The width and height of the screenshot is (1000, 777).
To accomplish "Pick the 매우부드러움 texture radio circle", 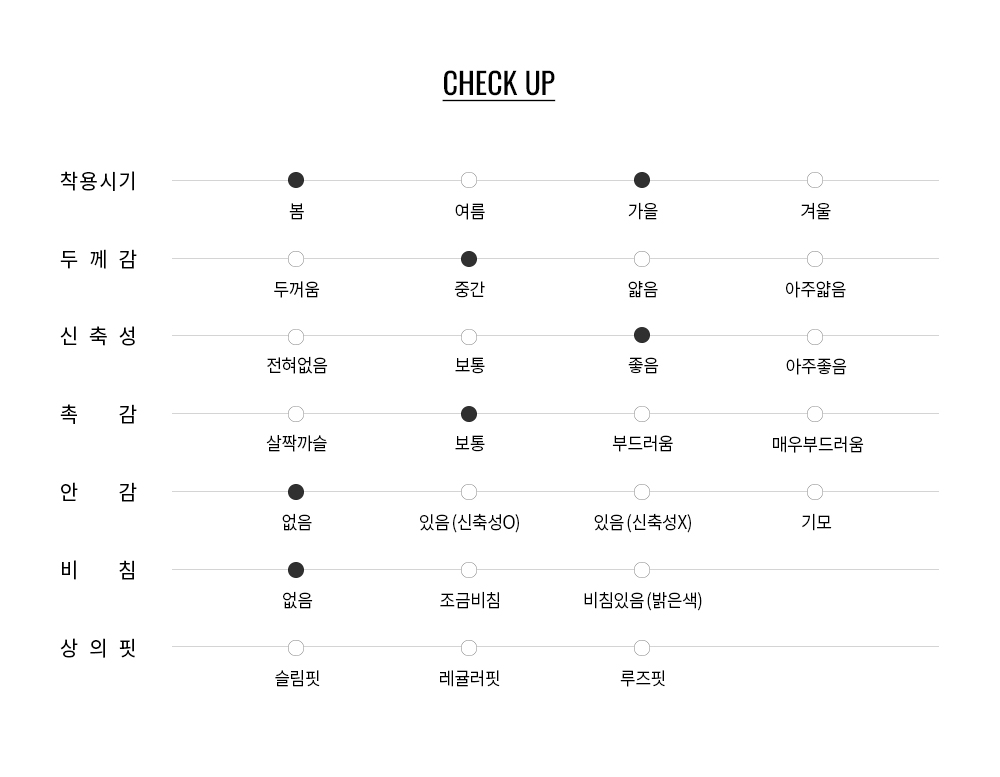I will (815, 414).
